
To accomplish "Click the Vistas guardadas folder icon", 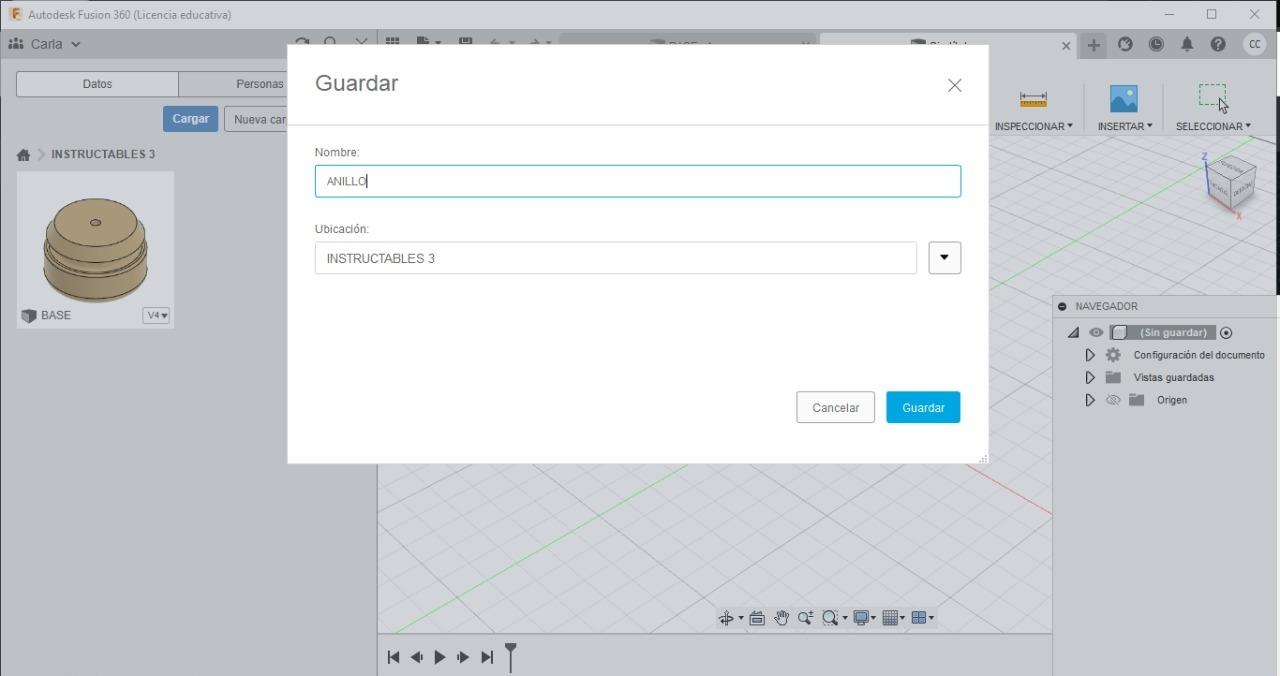I will pos(1113,377).
